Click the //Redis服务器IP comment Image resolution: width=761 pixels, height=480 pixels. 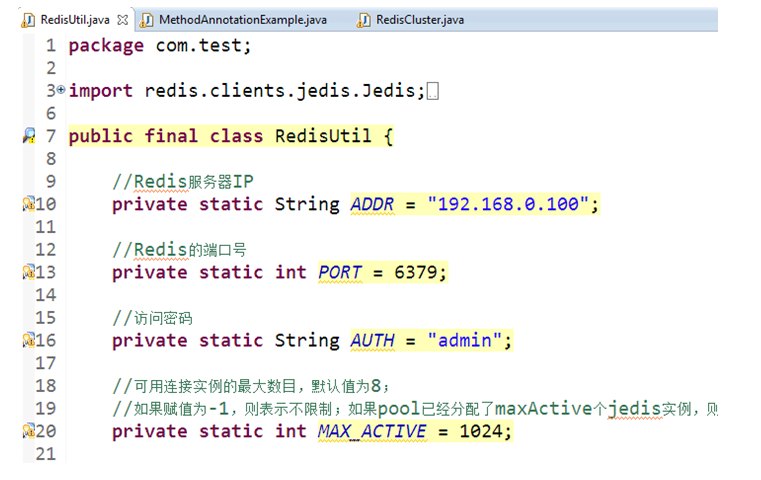[182, 182]
